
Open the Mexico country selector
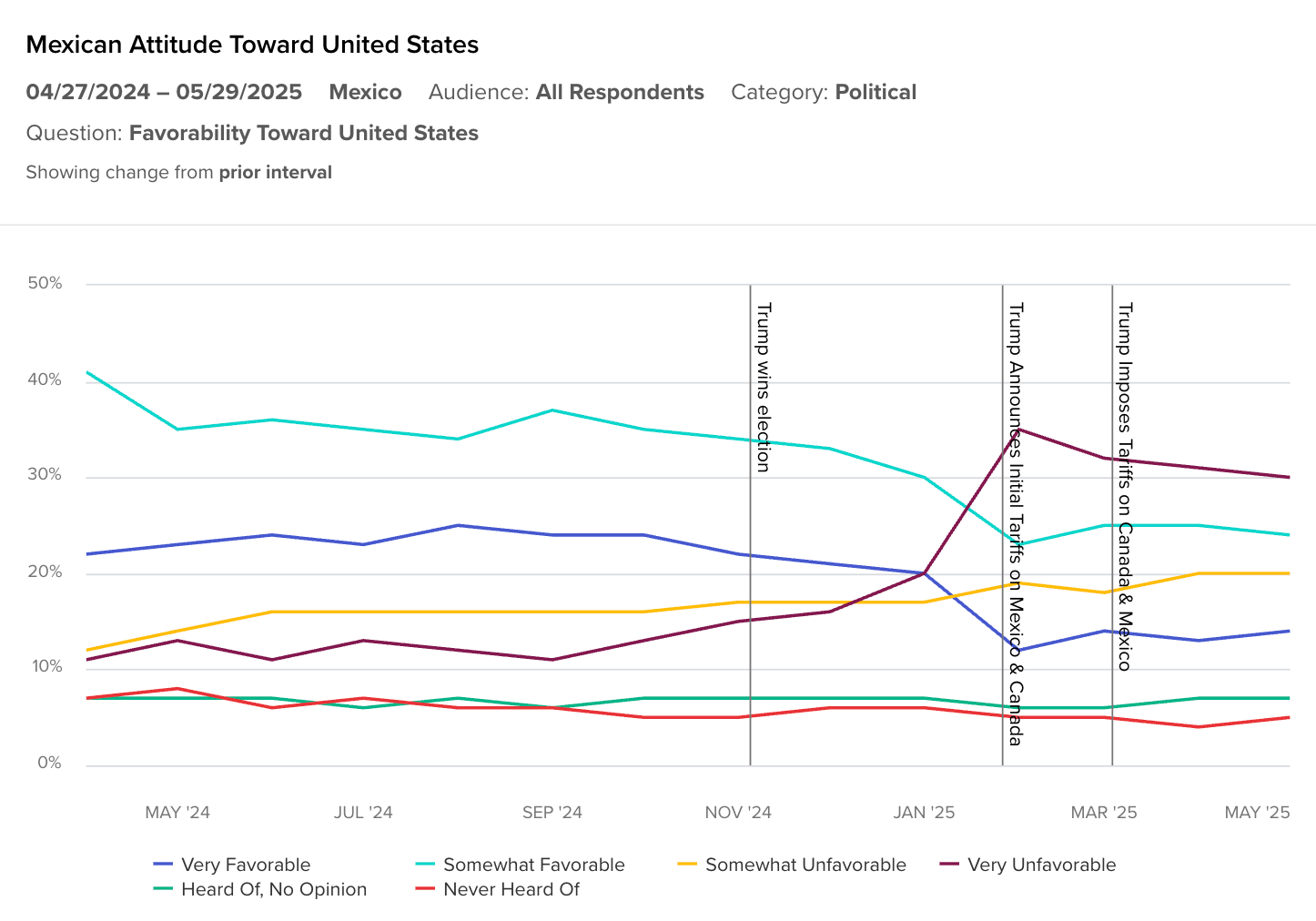[365, 92]
